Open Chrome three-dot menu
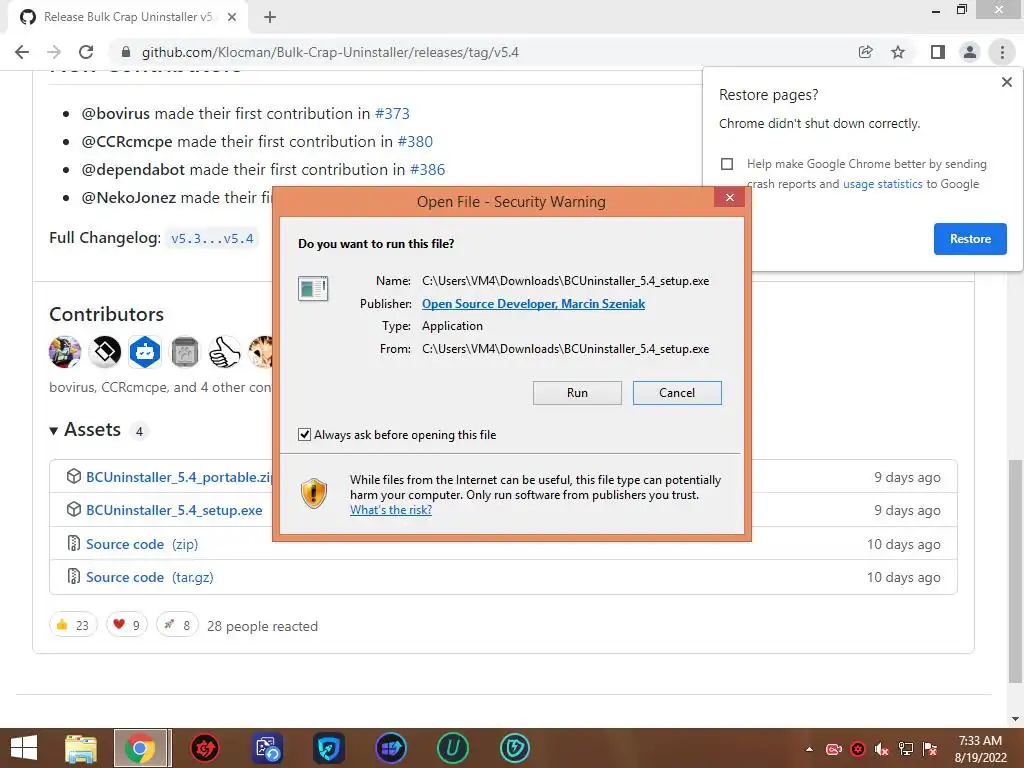The image size is (1024, 768). 1002,52
